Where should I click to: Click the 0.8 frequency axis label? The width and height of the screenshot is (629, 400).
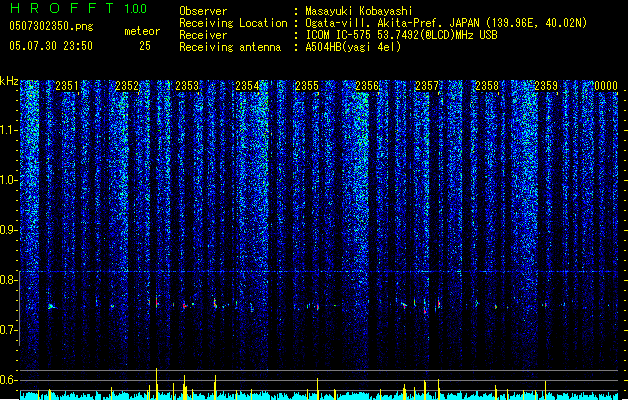(x=9, y=280)
